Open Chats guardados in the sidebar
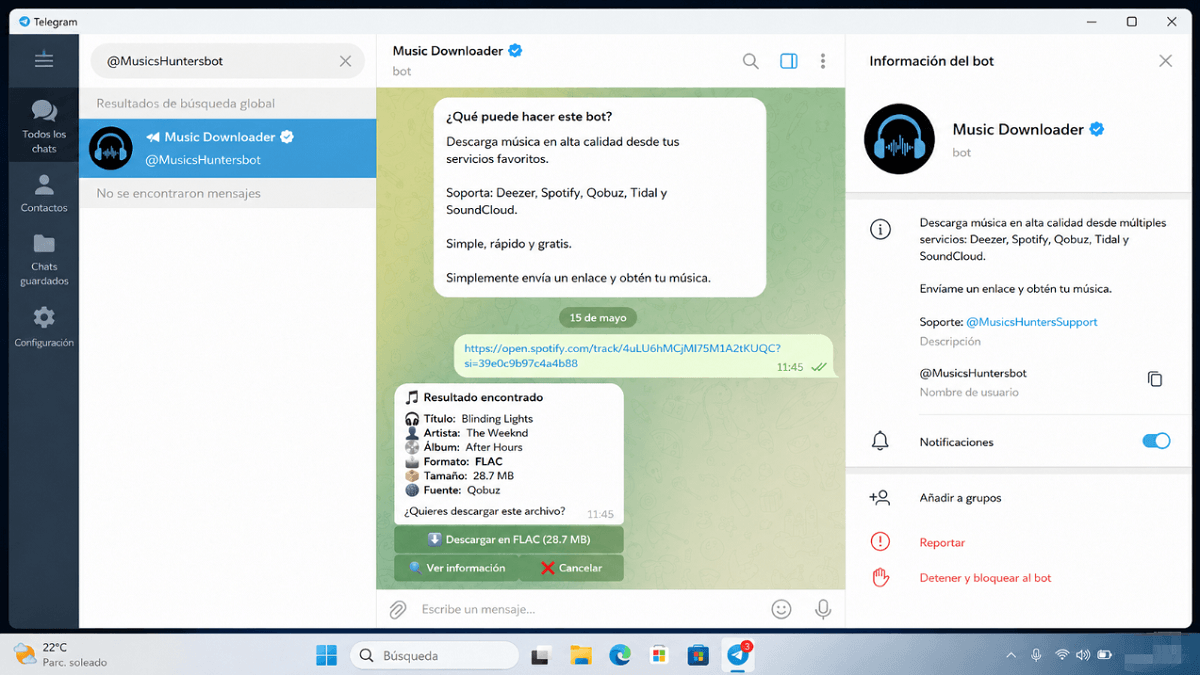The height and width of the screenshot is (675, 1200). pyautogui.click(x=44, y=260)
